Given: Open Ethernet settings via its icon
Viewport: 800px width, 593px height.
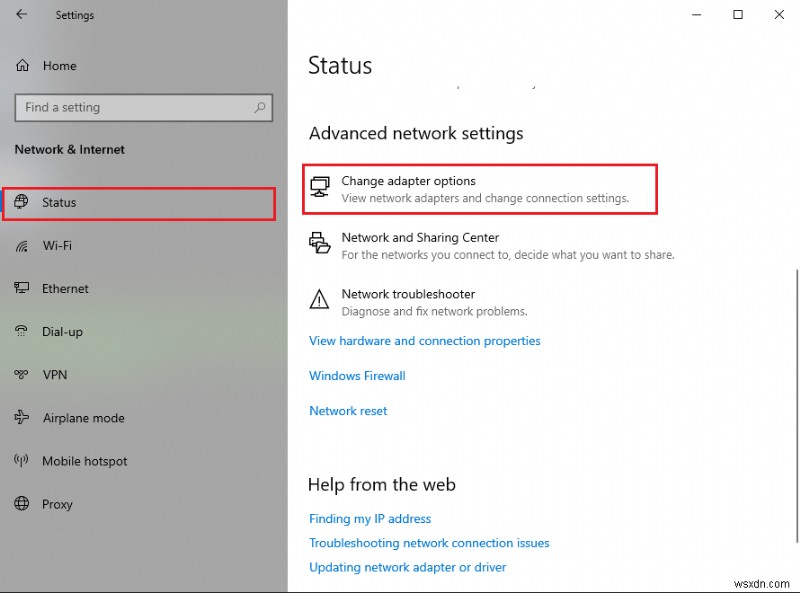Looking at the screenshot, I should point(21,288).
